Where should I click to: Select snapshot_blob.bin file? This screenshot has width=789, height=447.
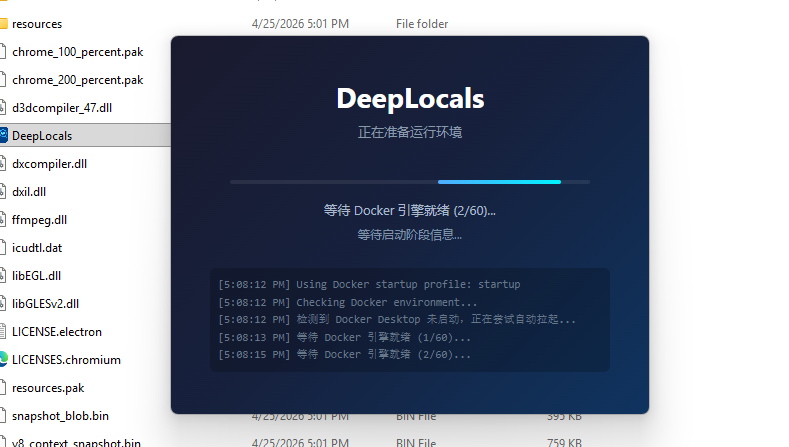(60, 416)
